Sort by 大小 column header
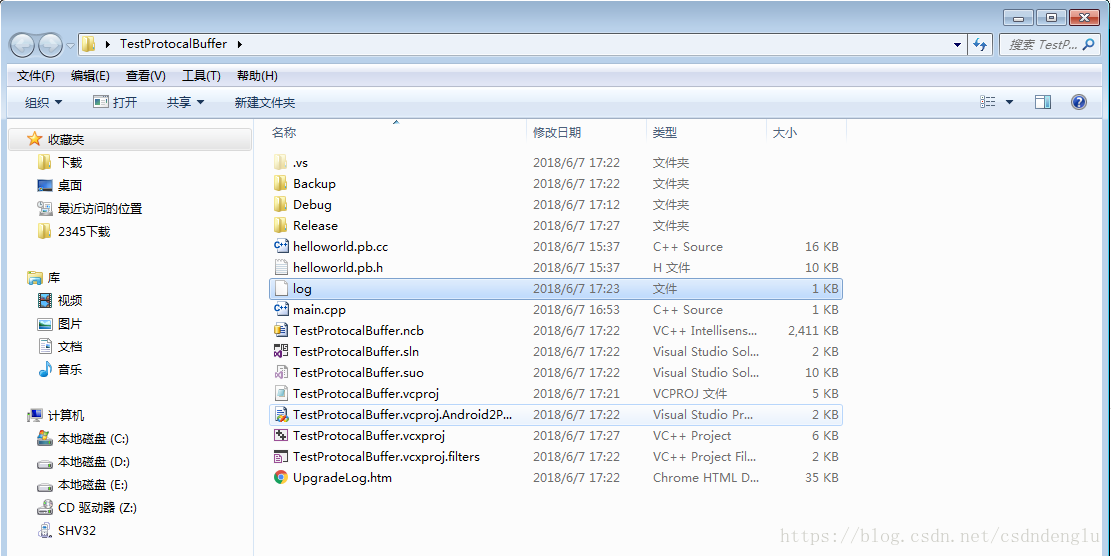Image resolution: width=1111 pixels, height=556 pixels. [x=784, y=132]
